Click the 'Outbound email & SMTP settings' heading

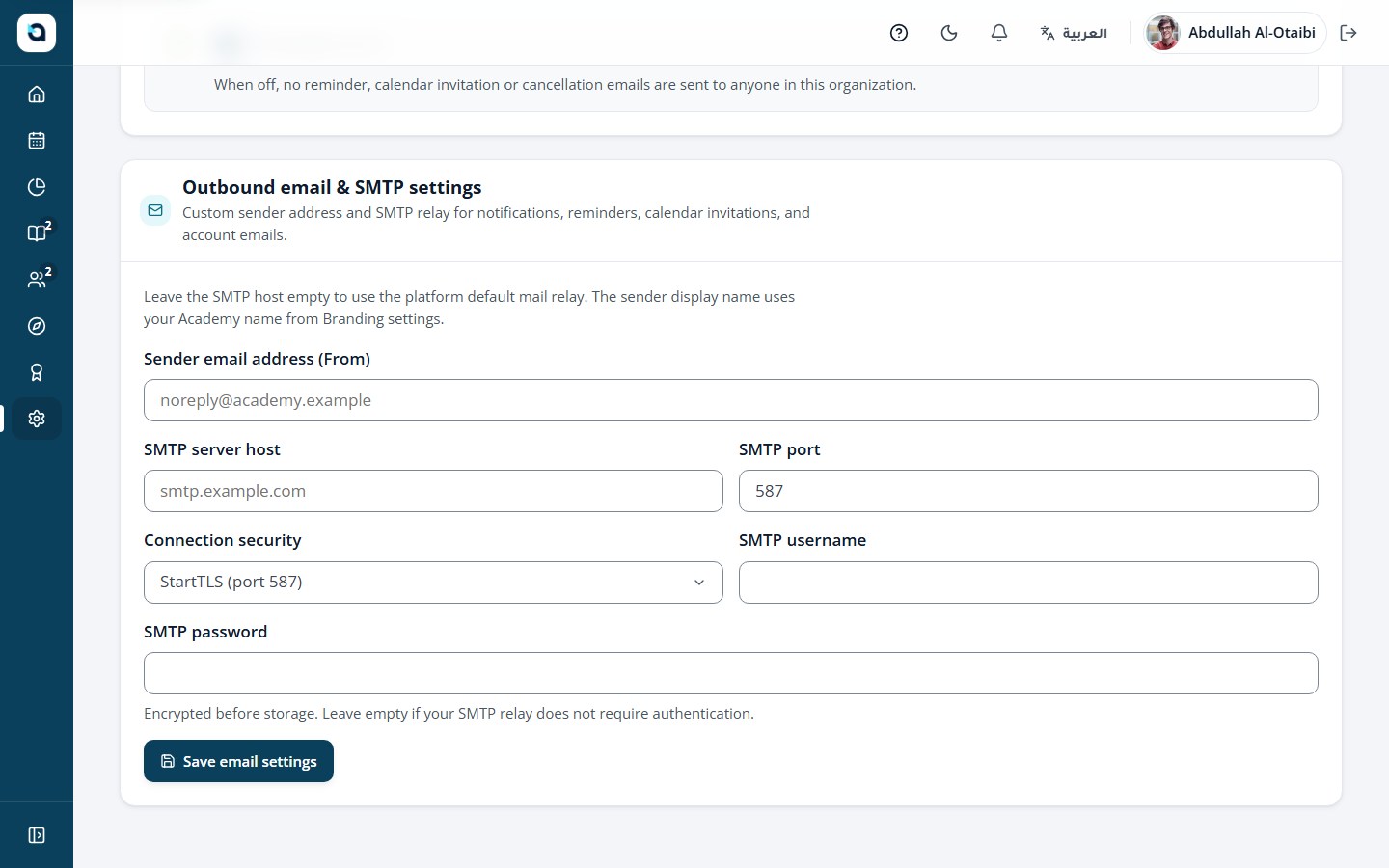click(332, 187)
